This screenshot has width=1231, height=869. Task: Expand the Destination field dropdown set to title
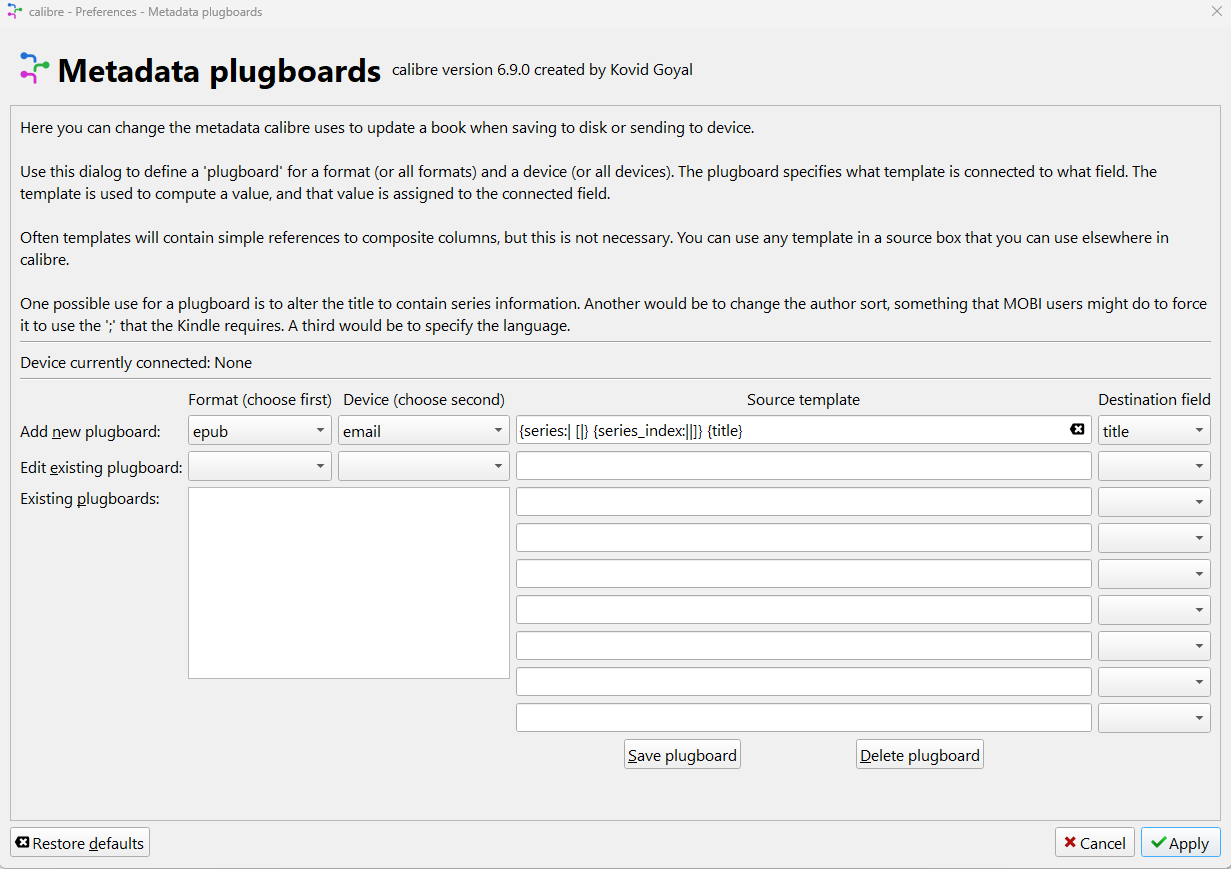[x=1154, y=431]
